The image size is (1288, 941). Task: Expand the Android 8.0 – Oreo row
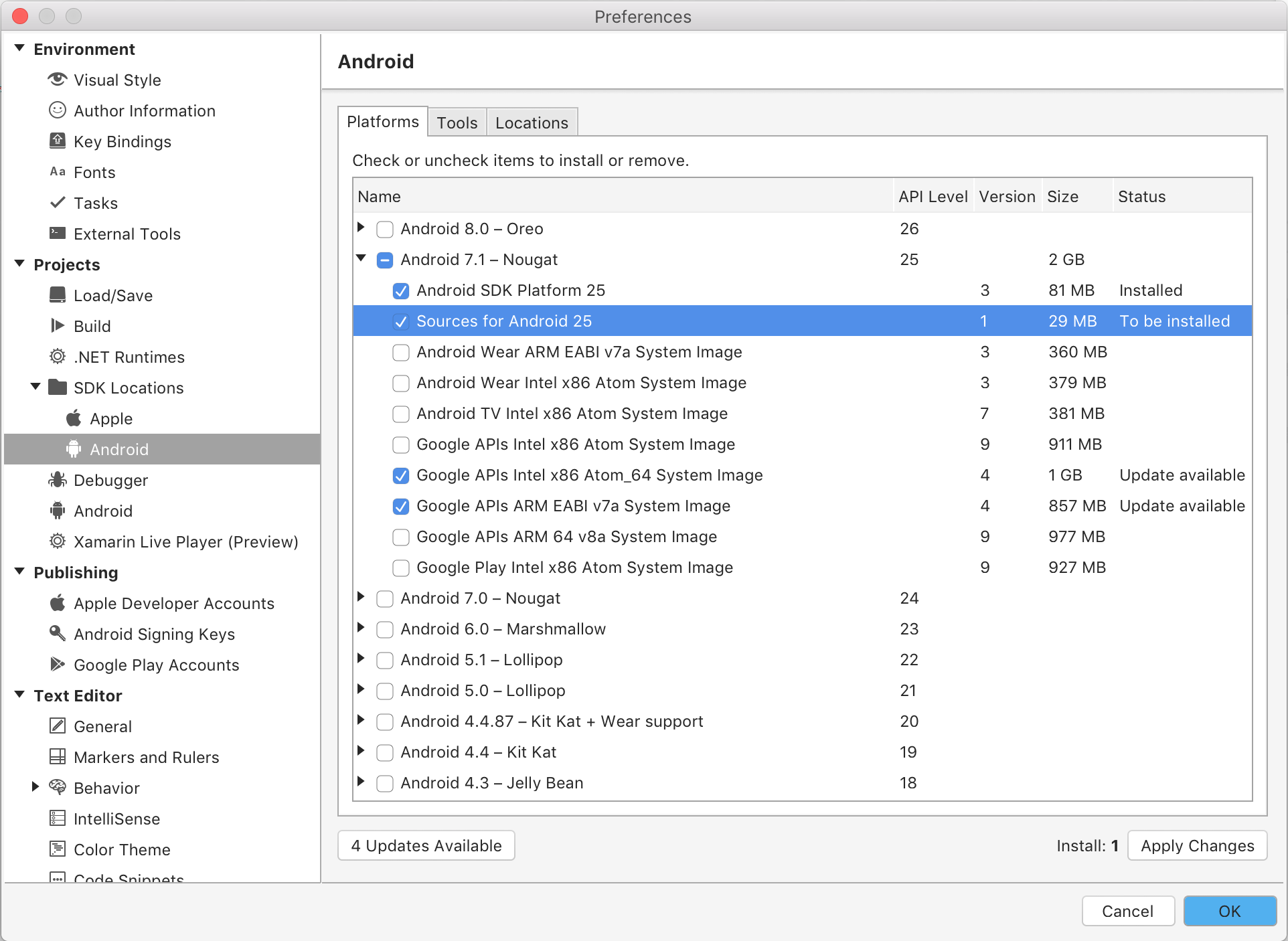click(x=361, y=227)
